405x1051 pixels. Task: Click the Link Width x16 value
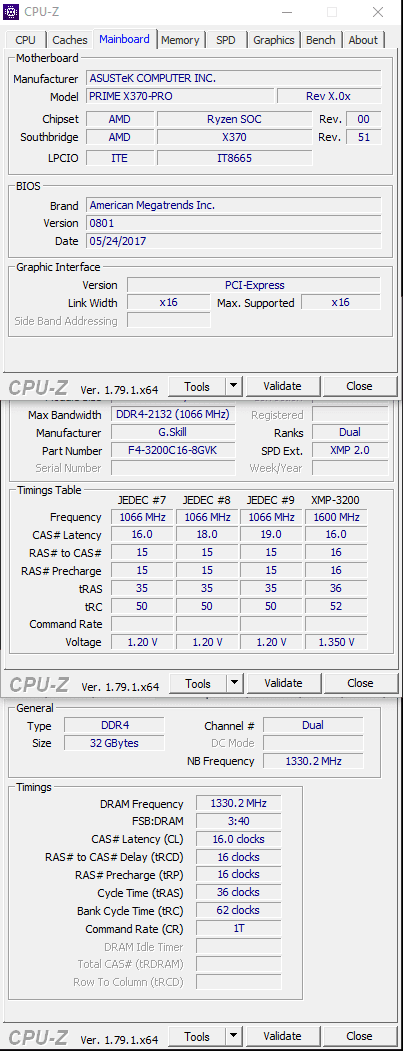tap(168, 302)
